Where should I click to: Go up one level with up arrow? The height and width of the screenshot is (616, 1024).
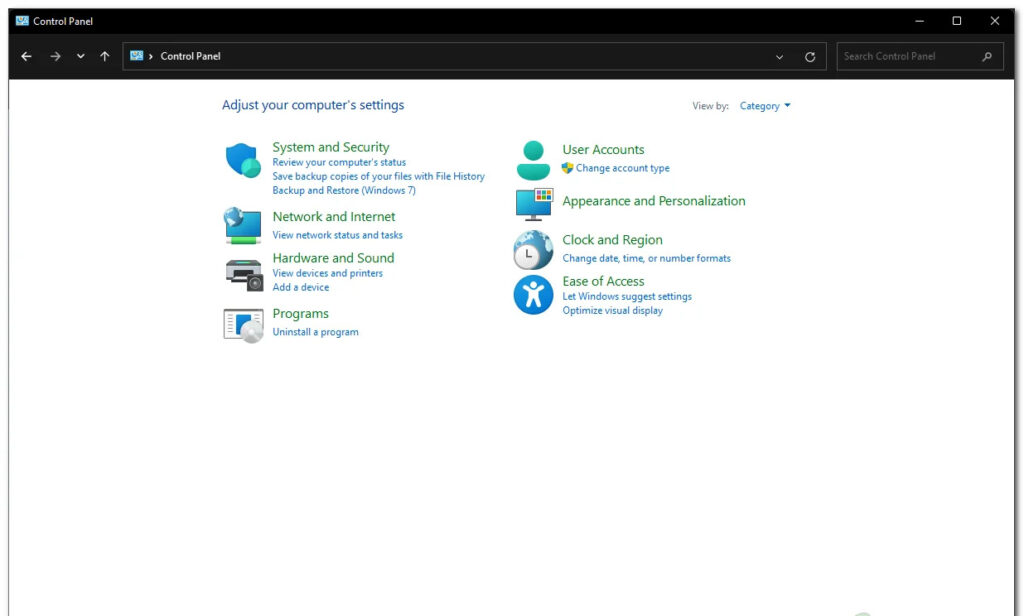click(x=104, y=56)
